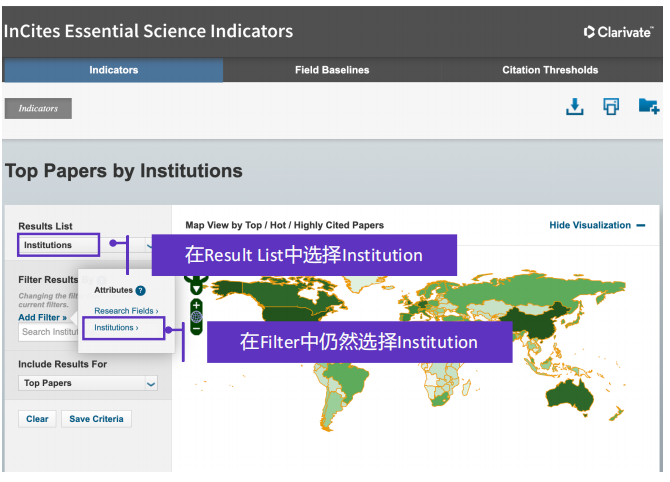The width and height of the screenshot is (670, 482).
Task: Click the add-to-folder icon
Action: [649, 107]
